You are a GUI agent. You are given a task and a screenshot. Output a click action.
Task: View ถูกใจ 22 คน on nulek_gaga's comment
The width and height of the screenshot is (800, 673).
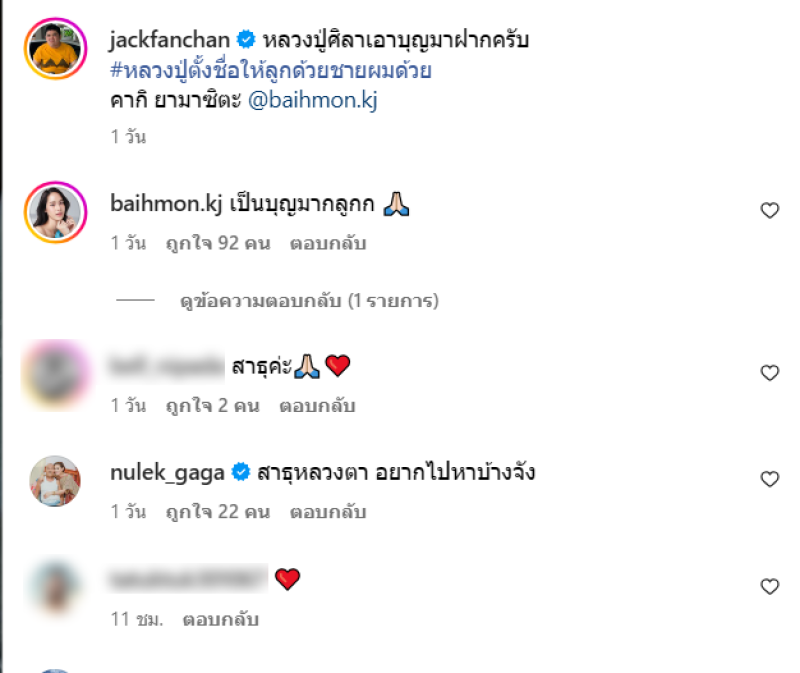218,512
